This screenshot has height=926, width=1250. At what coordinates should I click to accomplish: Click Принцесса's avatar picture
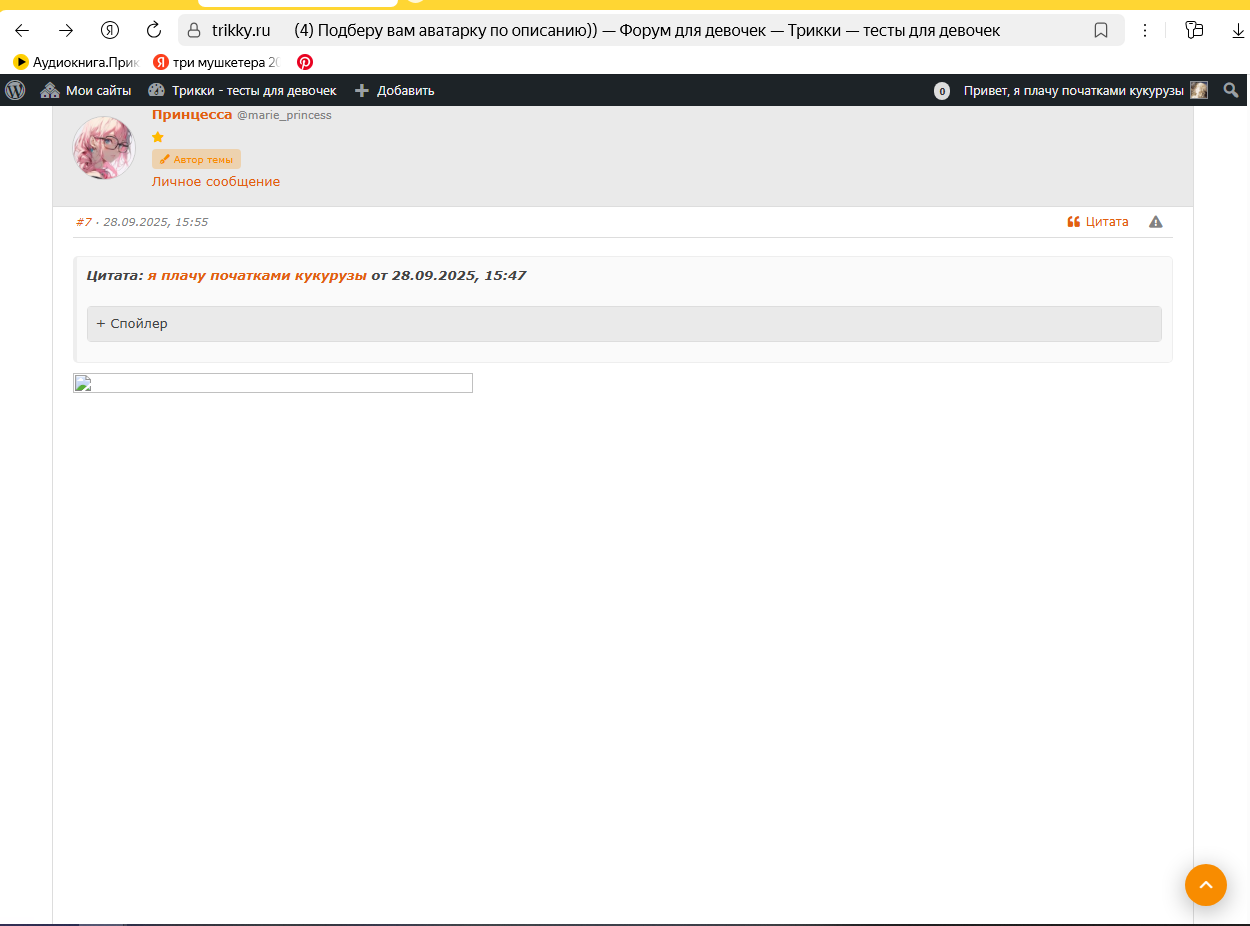[104, 148]
